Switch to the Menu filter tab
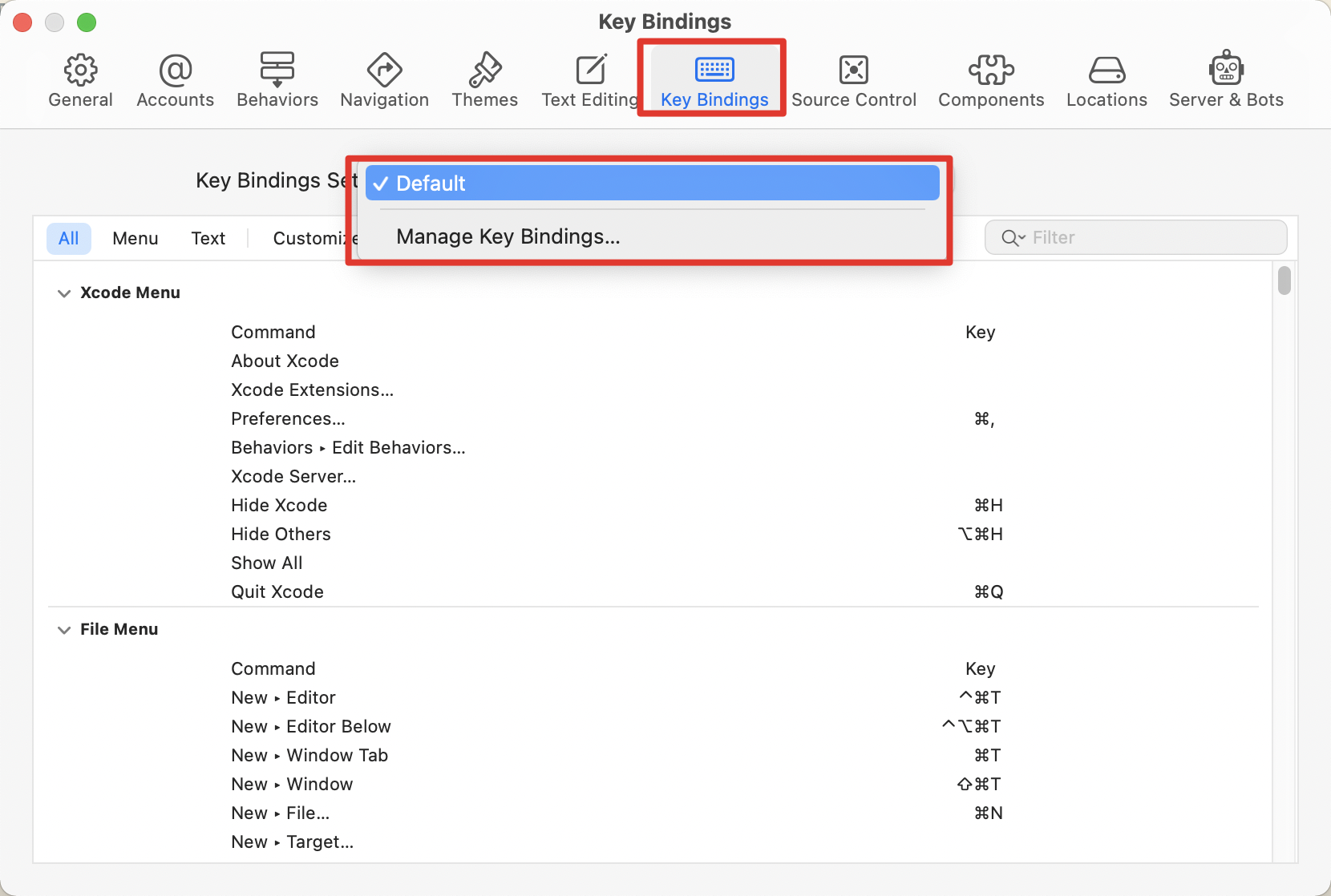The image size is (1331, 896). coord(136,238)
